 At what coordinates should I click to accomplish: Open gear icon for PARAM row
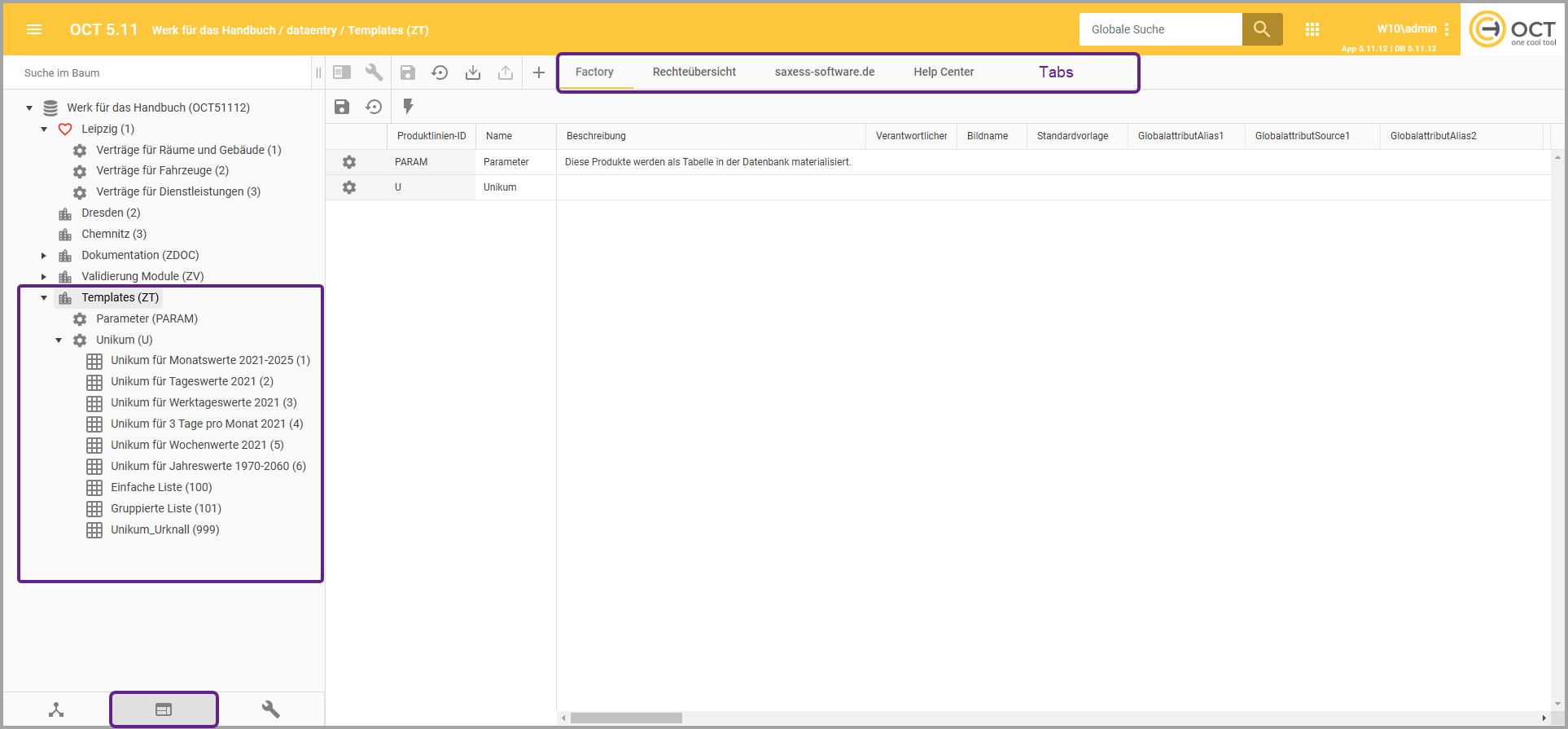[x=349, y=162]
